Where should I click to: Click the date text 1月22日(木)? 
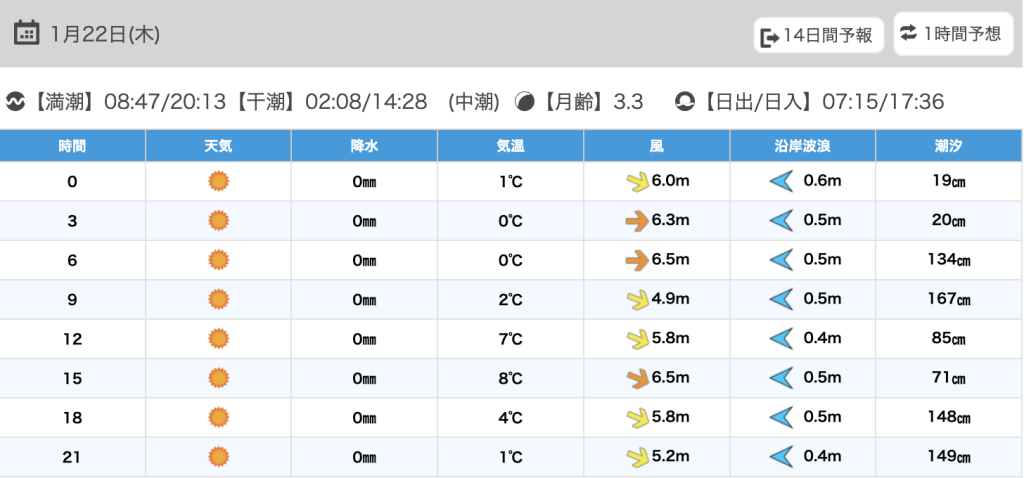[105, 34]
